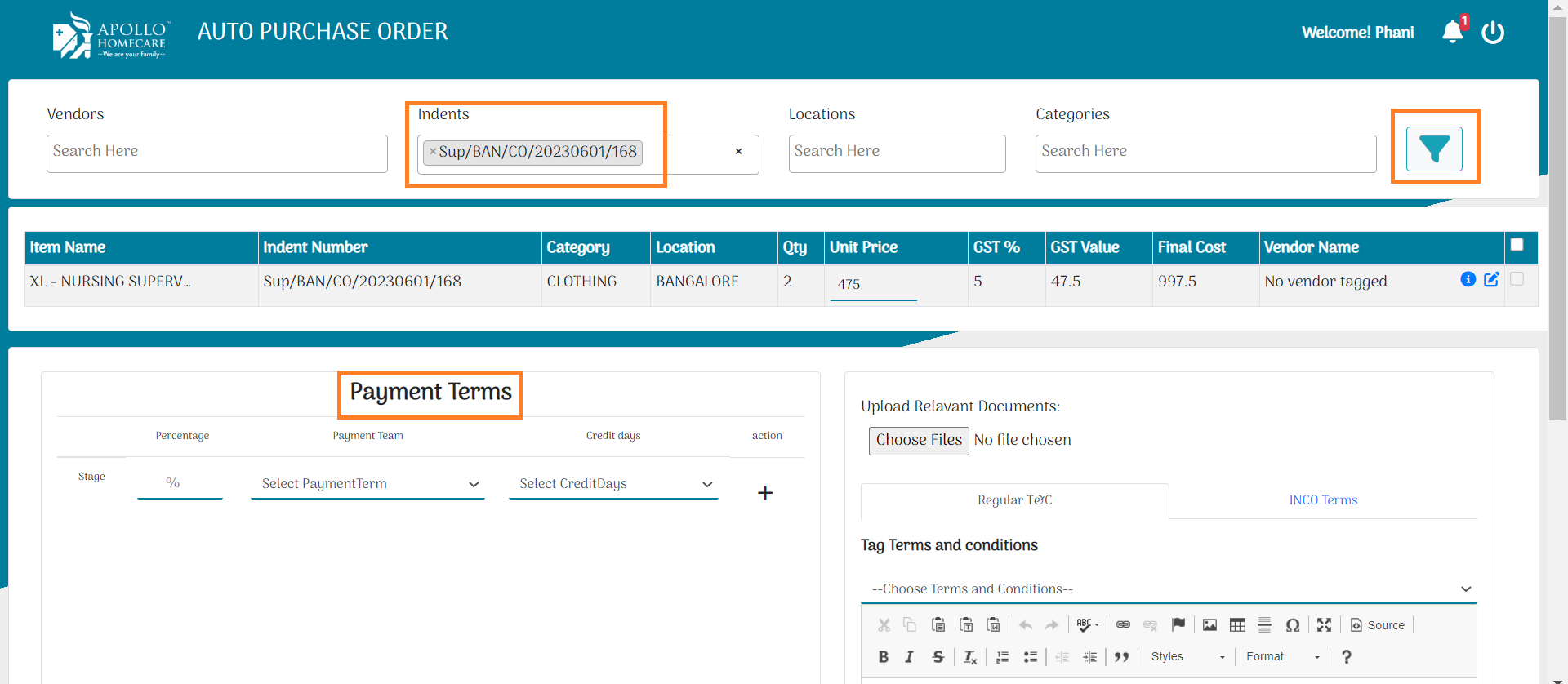Open the notifications bell

point(1453,32)
